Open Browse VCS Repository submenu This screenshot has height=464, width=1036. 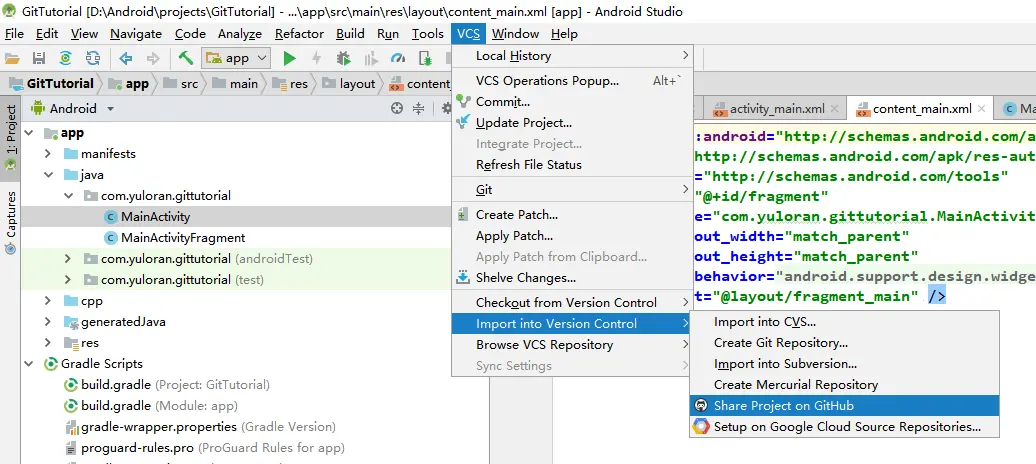coord(572,344)
